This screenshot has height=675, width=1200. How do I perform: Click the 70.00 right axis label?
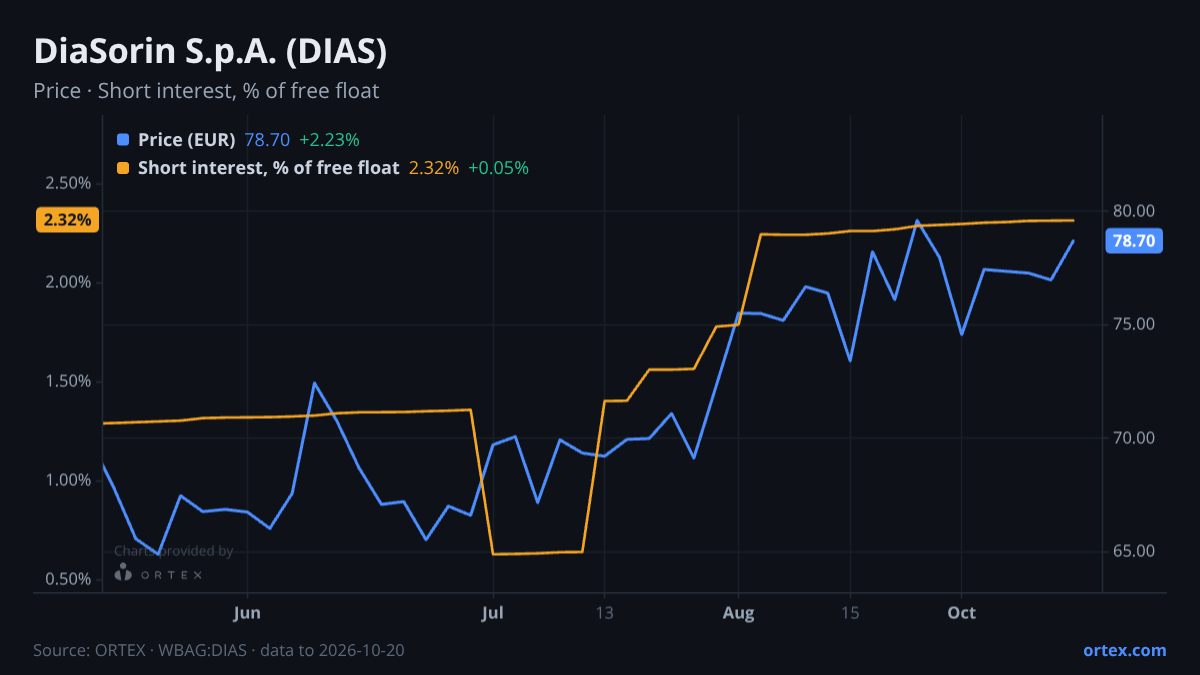pyautogui.click(x=1134, y=438)
